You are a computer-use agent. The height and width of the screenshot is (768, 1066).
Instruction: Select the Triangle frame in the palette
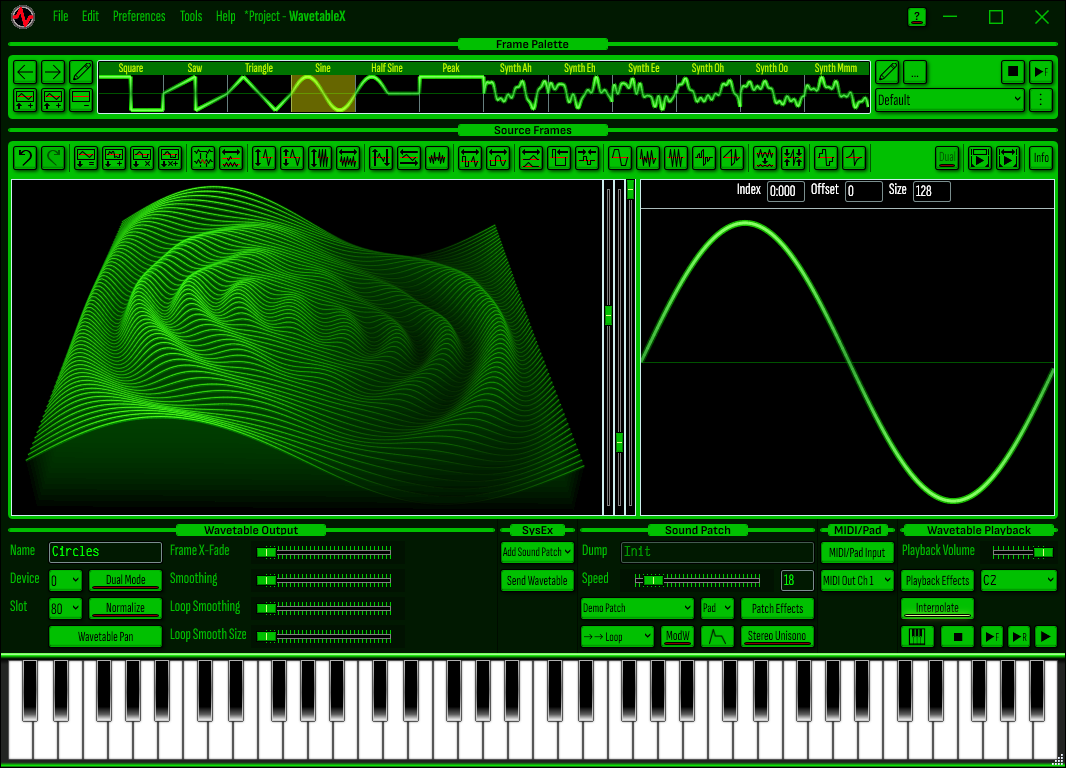click(259, 87)
